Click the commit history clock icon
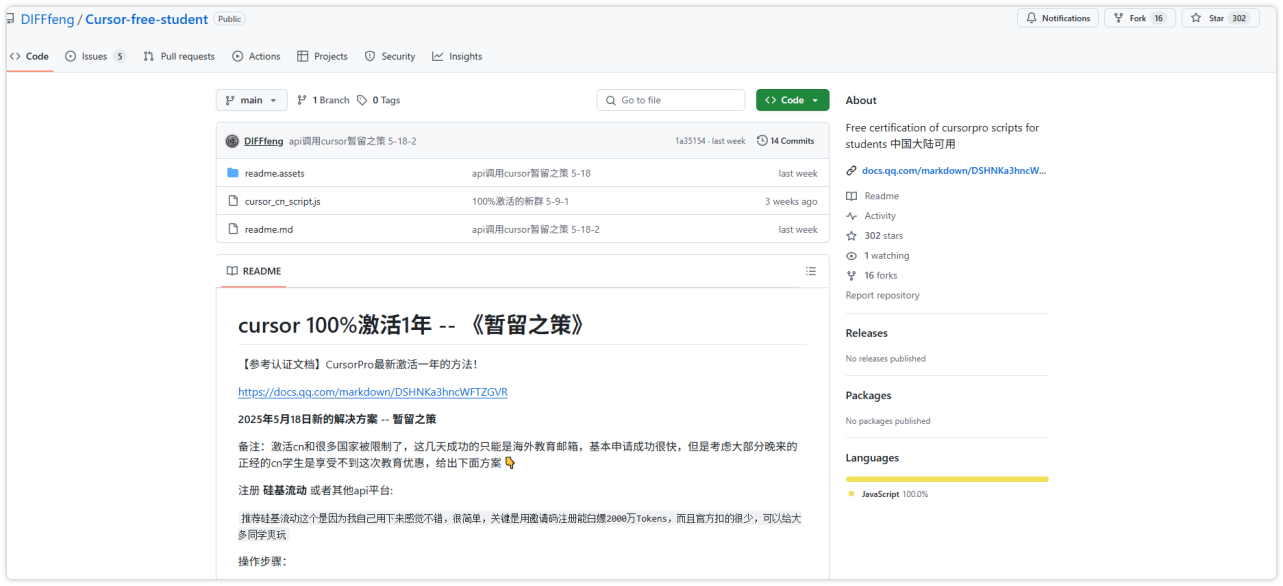 click(x=762, y=141)
